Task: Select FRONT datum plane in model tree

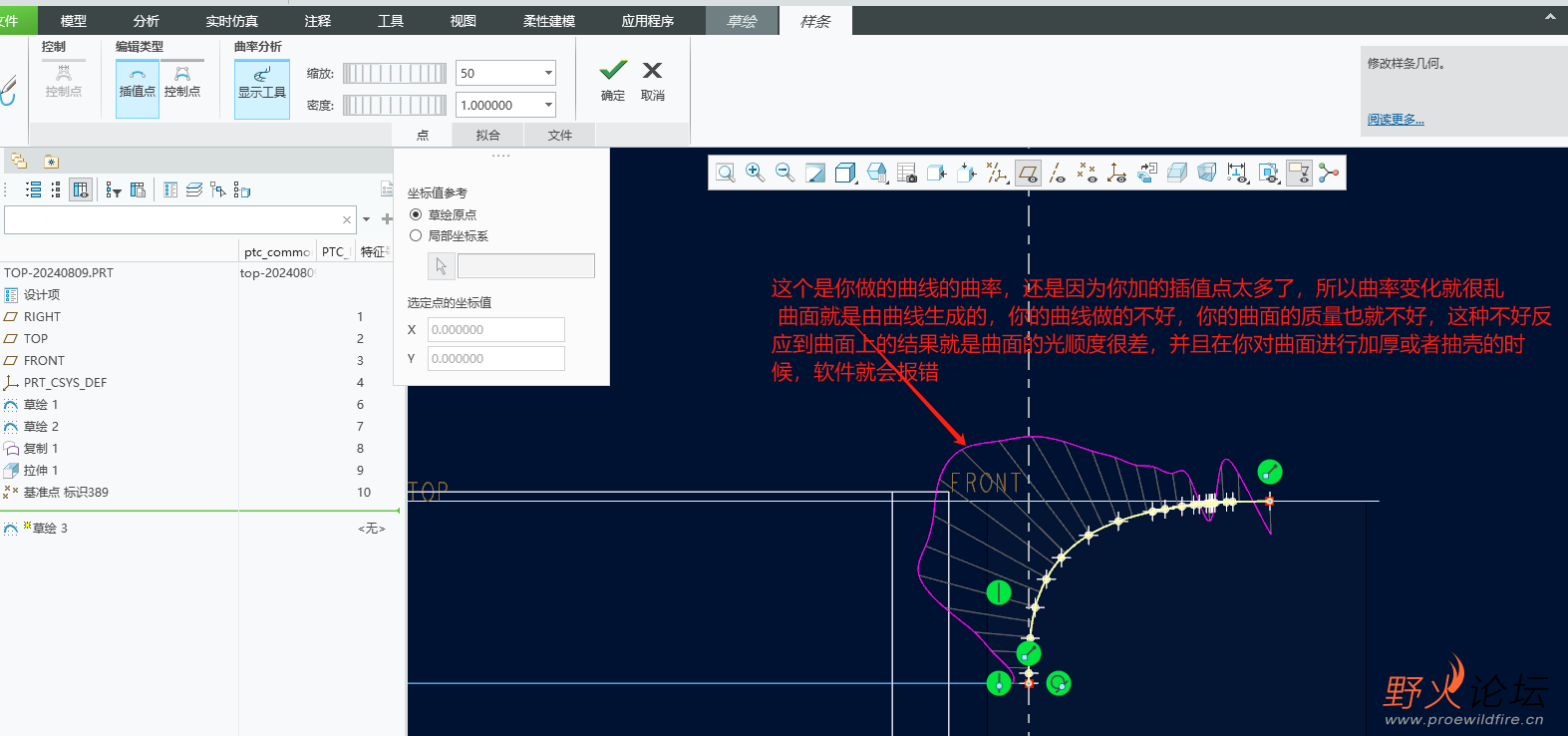Action: [44, 360]
